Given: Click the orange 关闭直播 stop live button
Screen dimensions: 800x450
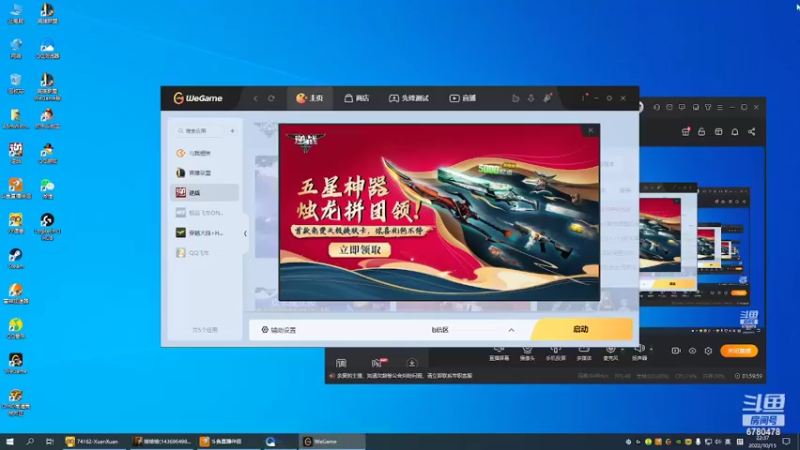Looking at the screenshot, I should coord(739,351).
